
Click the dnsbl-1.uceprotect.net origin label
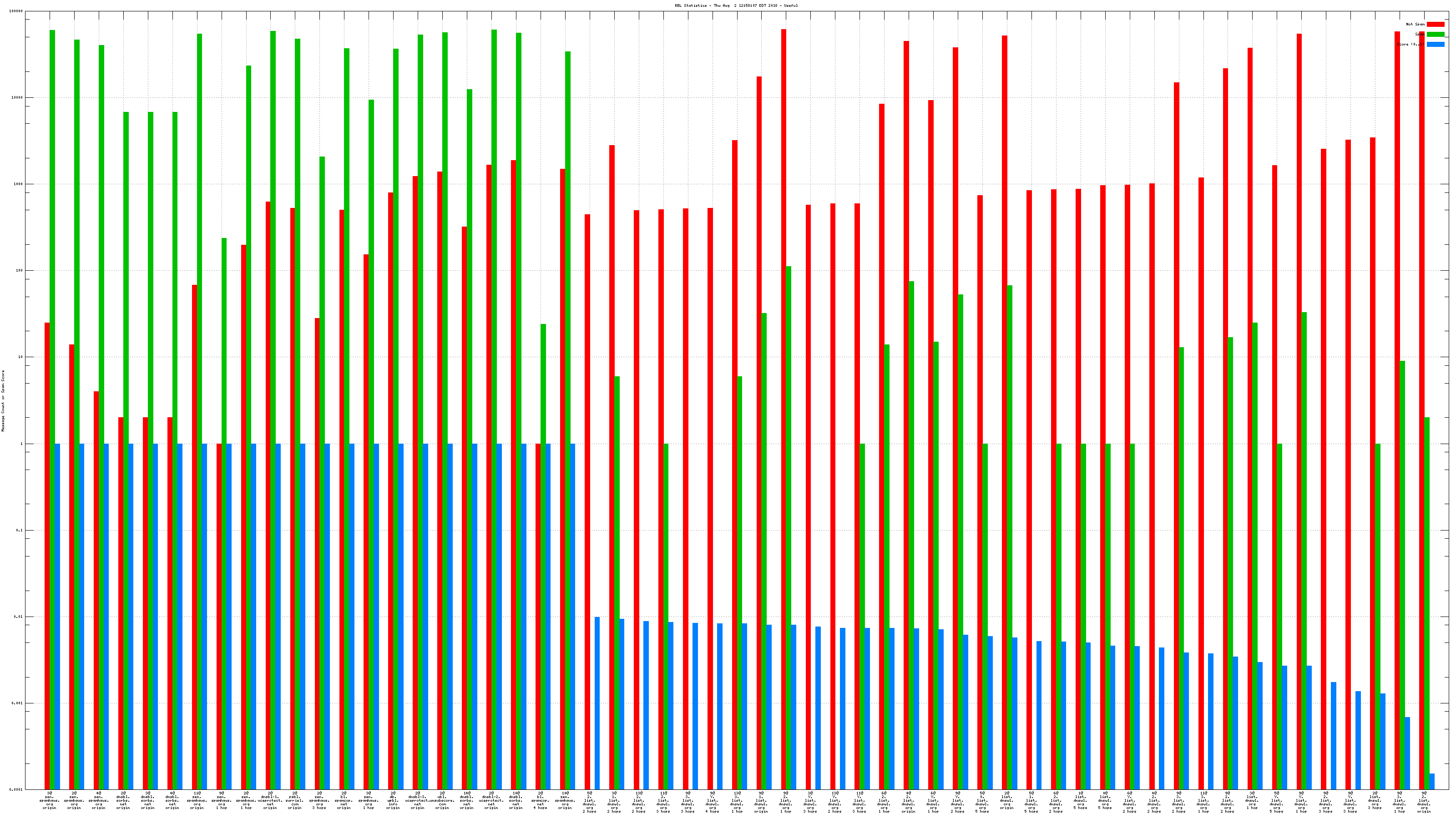270,800
